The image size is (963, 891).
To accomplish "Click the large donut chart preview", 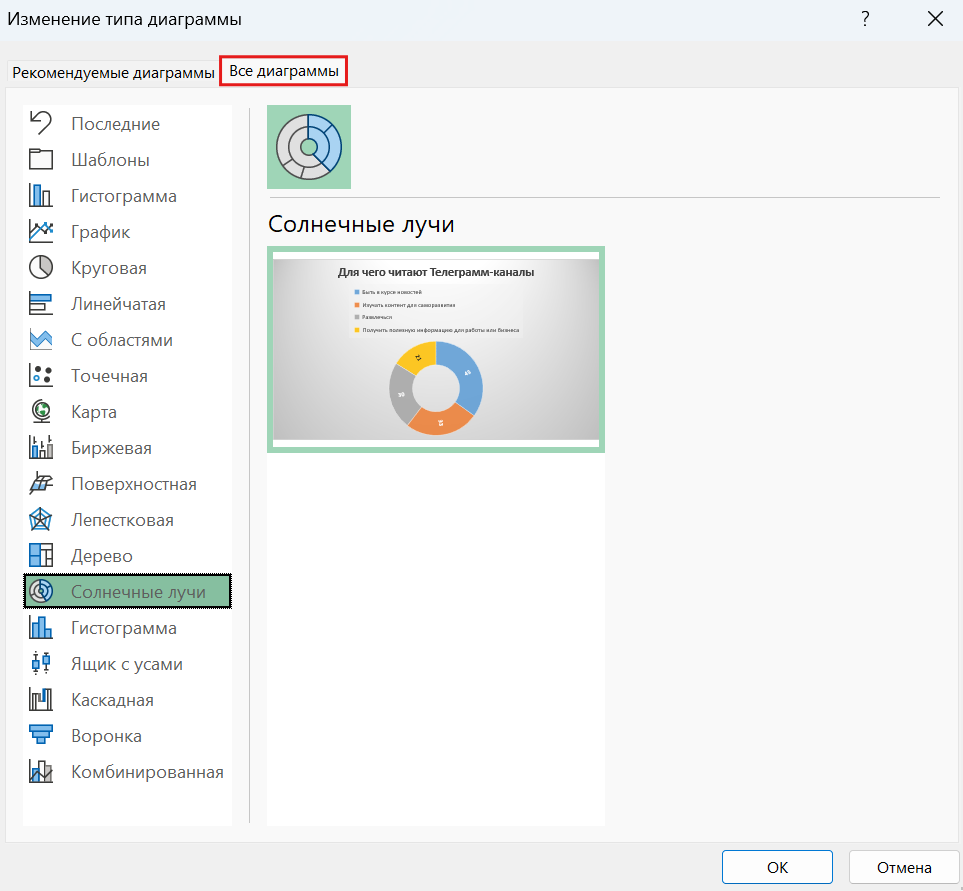I will pos(436,349).
